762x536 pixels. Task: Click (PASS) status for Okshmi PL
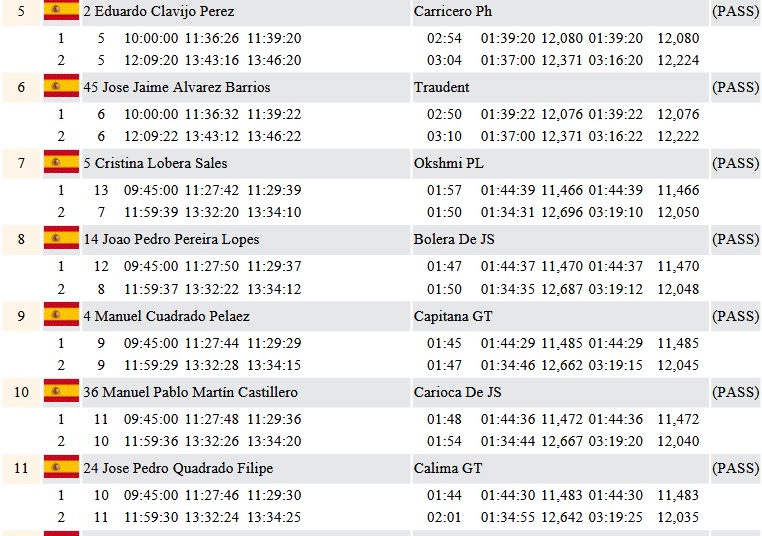[735, 163]
